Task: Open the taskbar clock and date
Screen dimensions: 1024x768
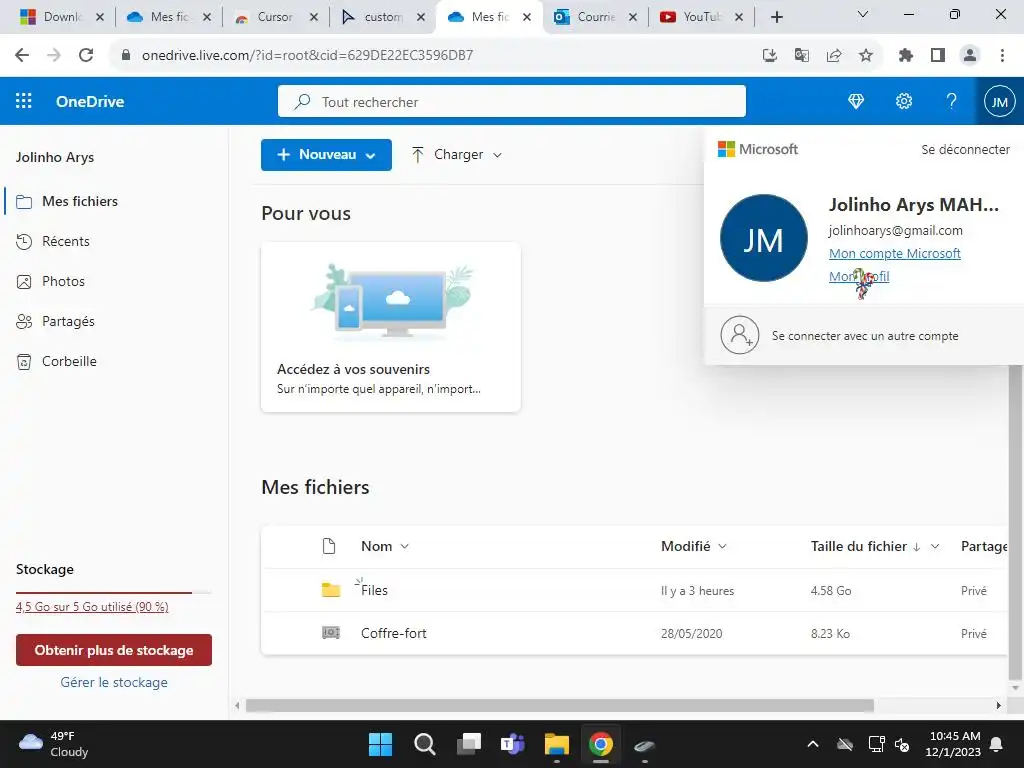Action: tap(953, 744)
